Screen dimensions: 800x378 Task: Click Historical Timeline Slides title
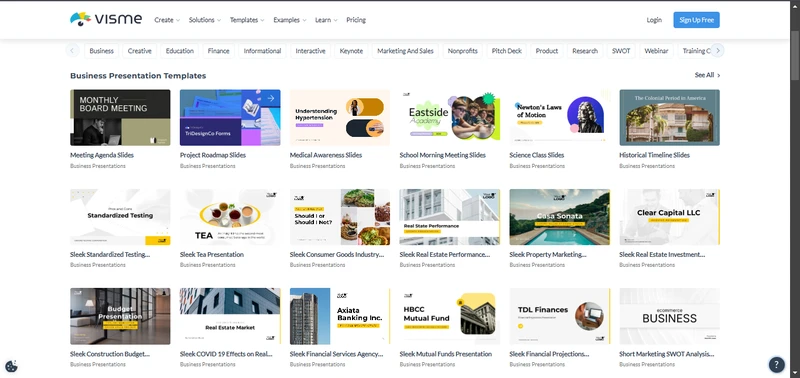click(x=654, y=155)
